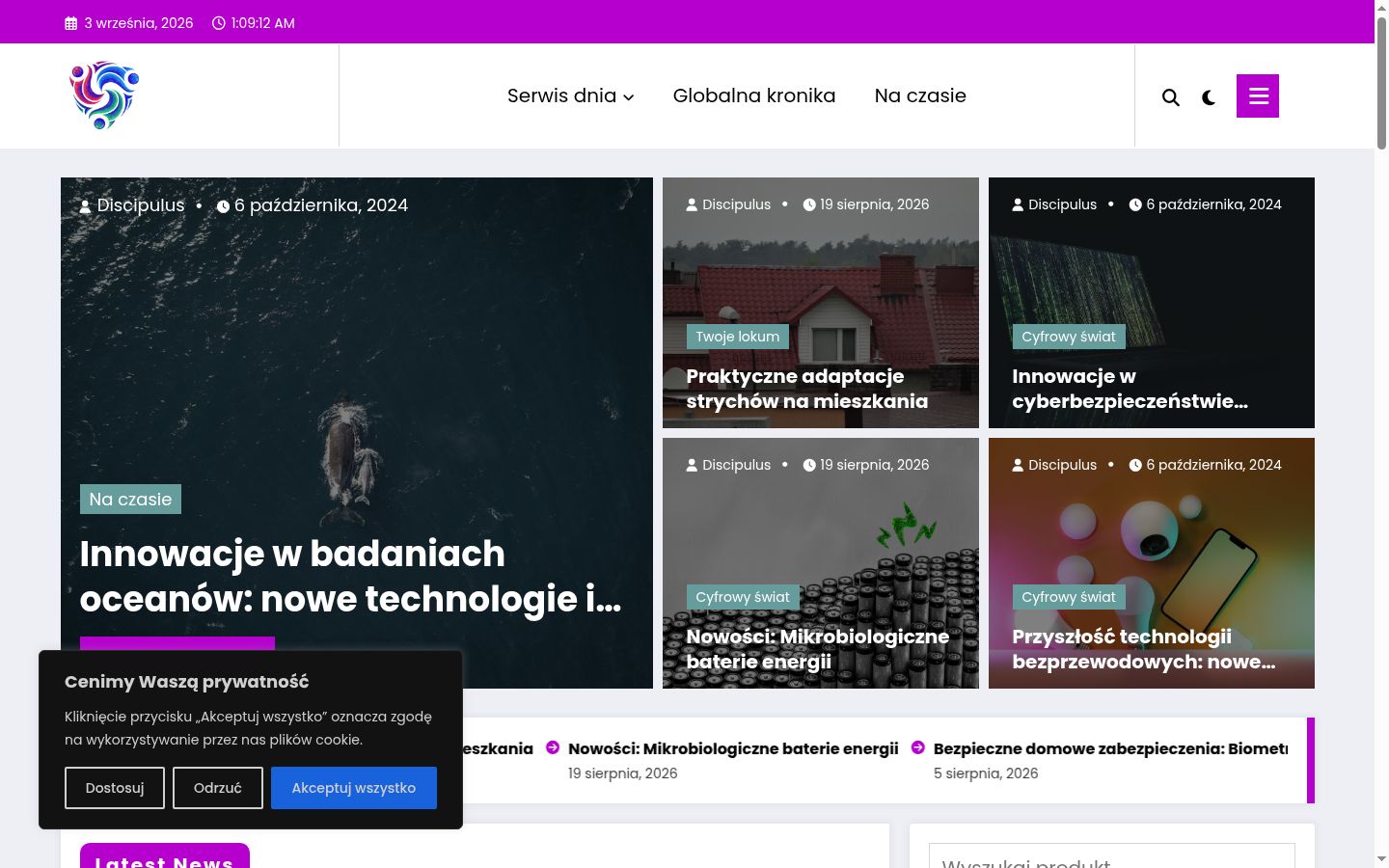Open article Nowości: Mikrobiologiczne baterie energii card
1389x868 pixels.
tap(818, 649)
